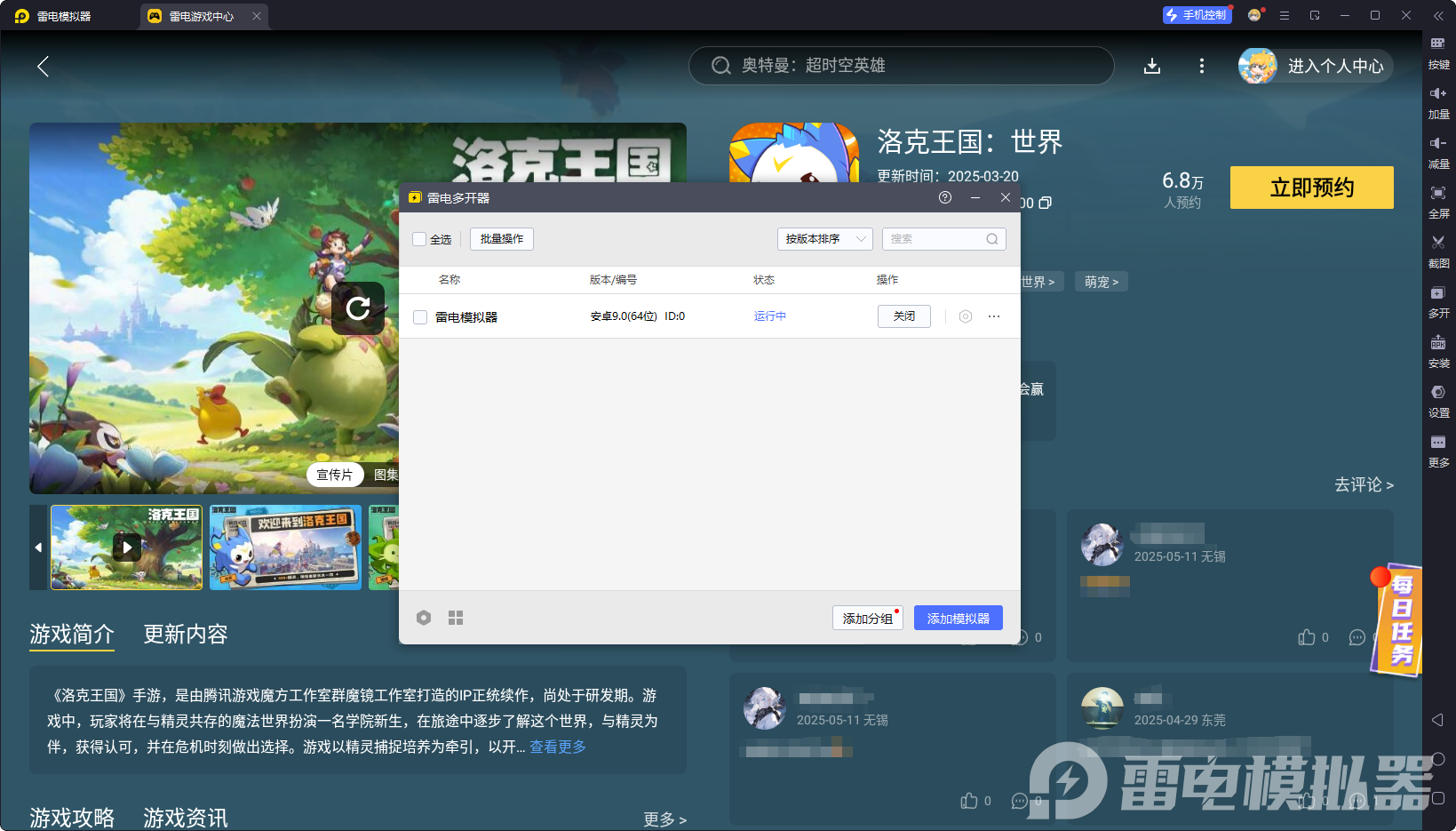The image size is (1456, 831).
Task: Take a screenshot with the 截图 tool
Action: pyautogui.click(x=1440, y=252)
